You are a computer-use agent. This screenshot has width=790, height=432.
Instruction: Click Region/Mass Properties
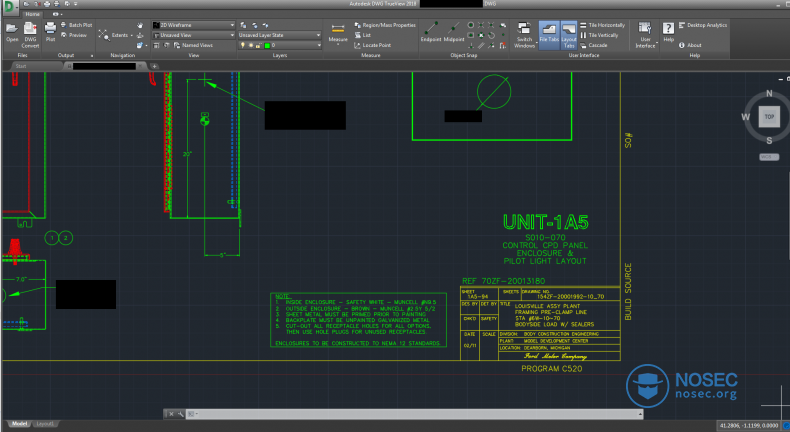tap(385, 25)
